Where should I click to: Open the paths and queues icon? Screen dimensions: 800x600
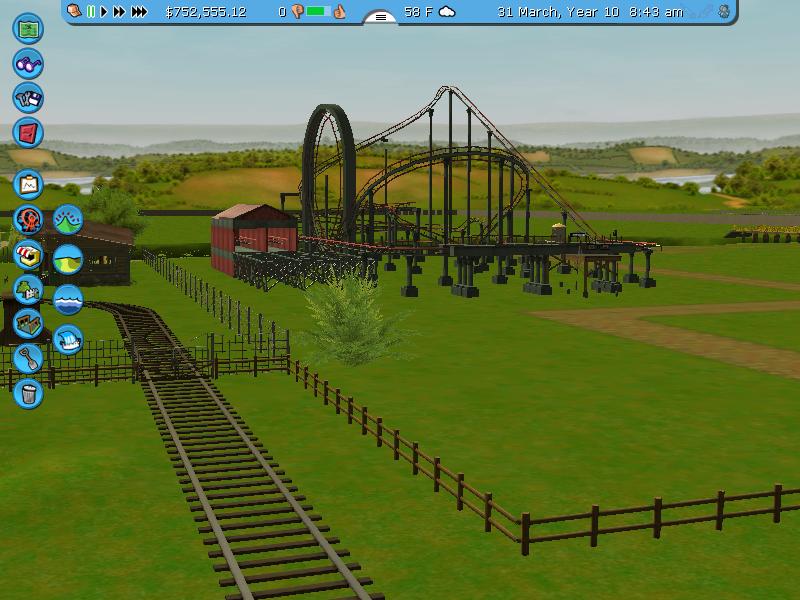28,324
